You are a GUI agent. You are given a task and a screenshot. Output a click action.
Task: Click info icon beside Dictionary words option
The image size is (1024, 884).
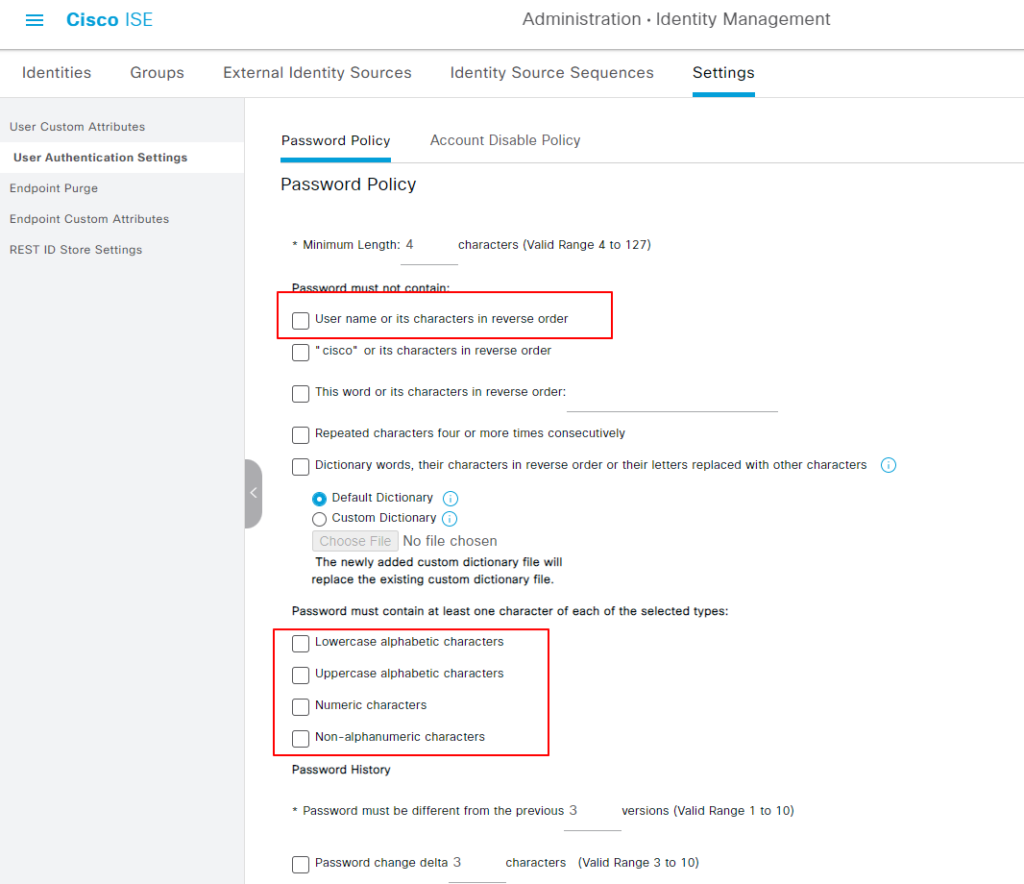pyautogui.click(x=888, y=465)
